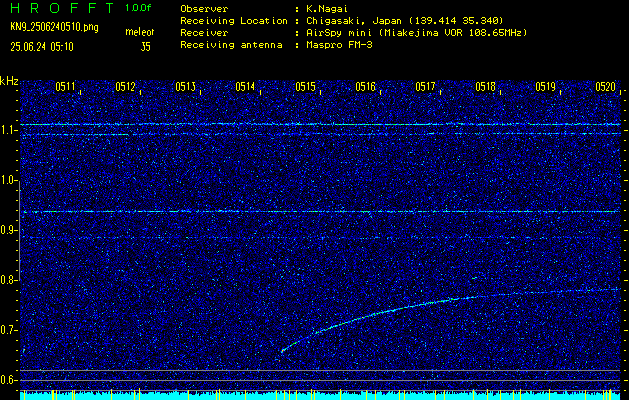Click the kHz unit label
This screenshot has width=629, height=400.
click(9, 81)
